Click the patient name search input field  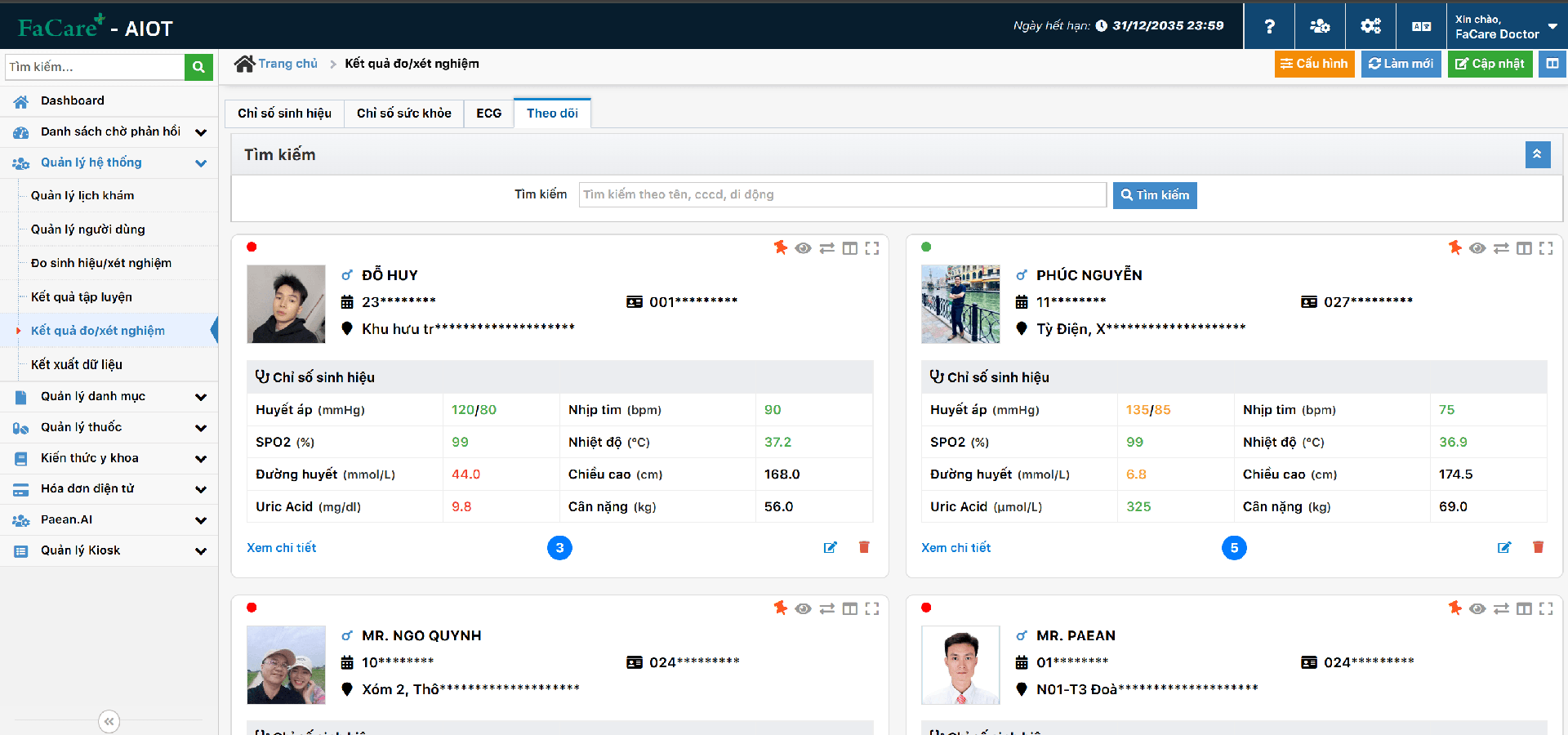tap(843, 194)
